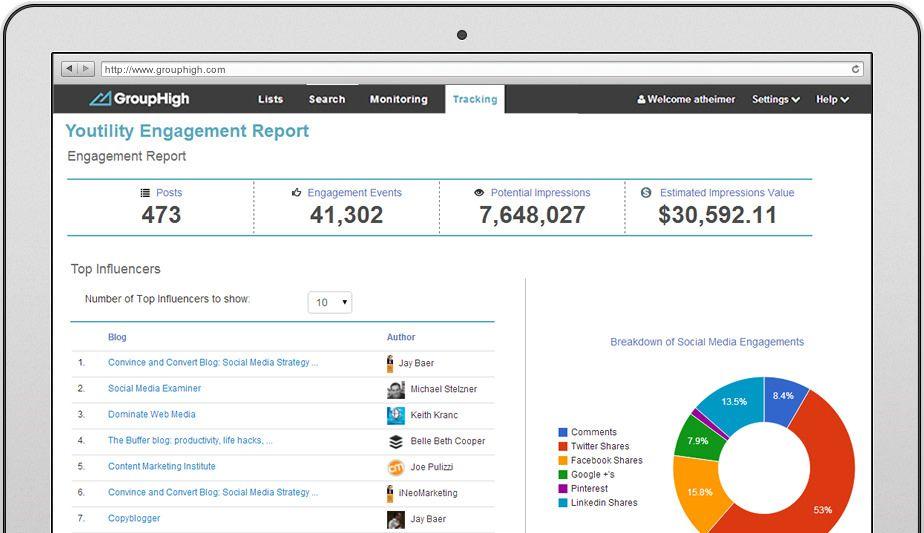
Task: Open Convince and Convert Blog link in row 1
Action: tap(213, 363)
